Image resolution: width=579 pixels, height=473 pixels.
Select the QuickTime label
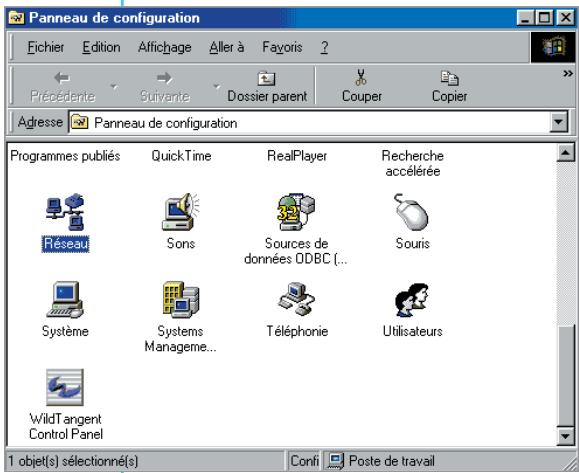[181, 156]
